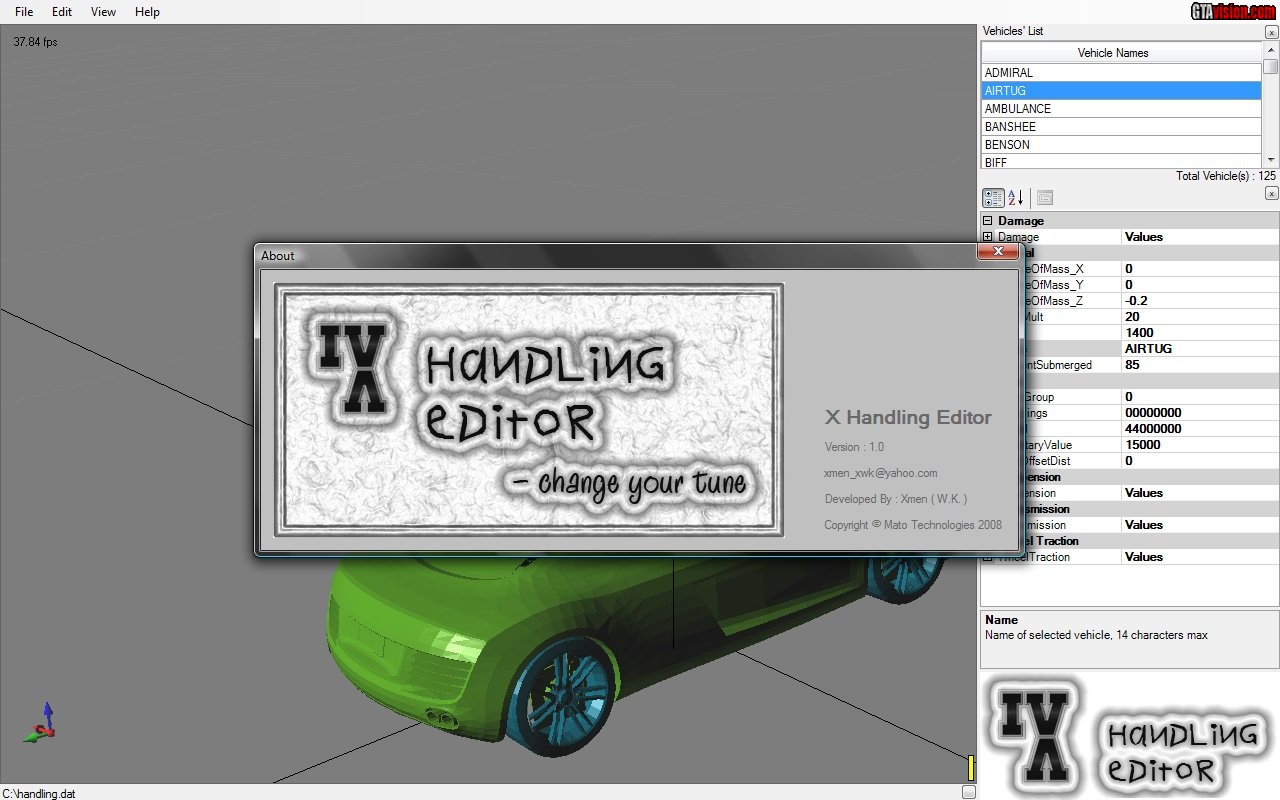Collapse the Damage category header
Image resolution: width=1280 pixels, height=800 pixels.
pyautogui.click(x=989, y=220)
